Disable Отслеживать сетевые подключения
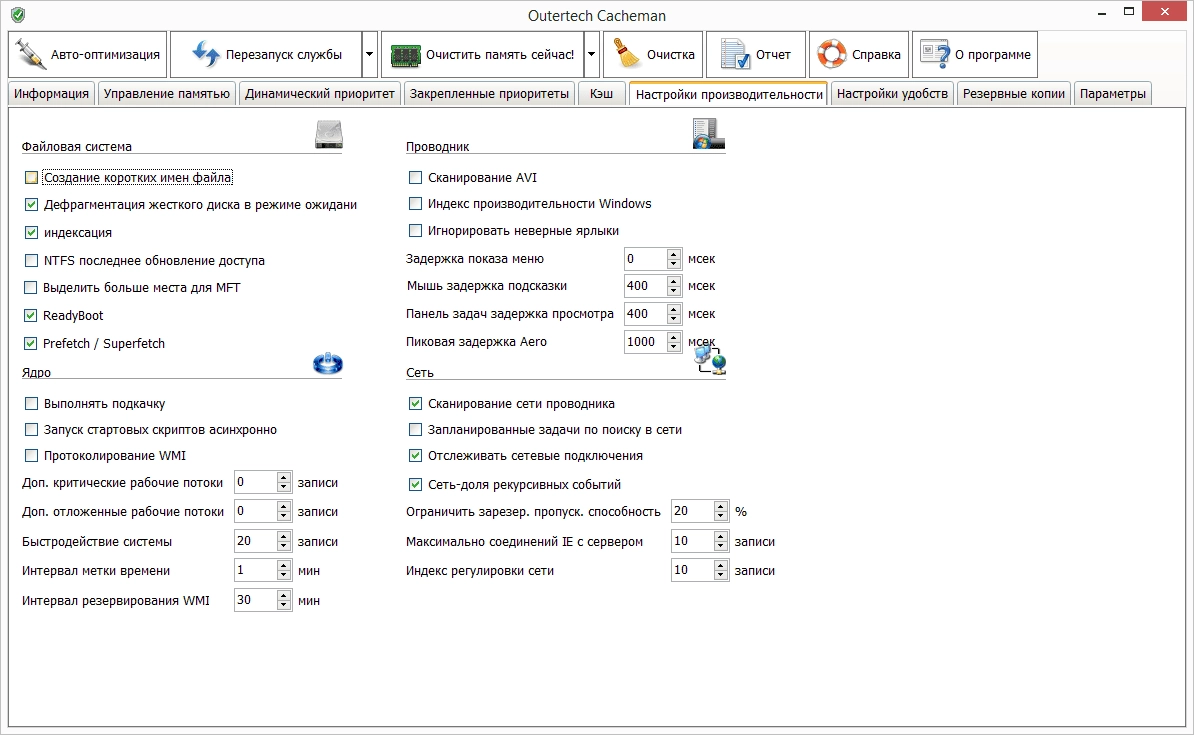 tap(415, 455)
